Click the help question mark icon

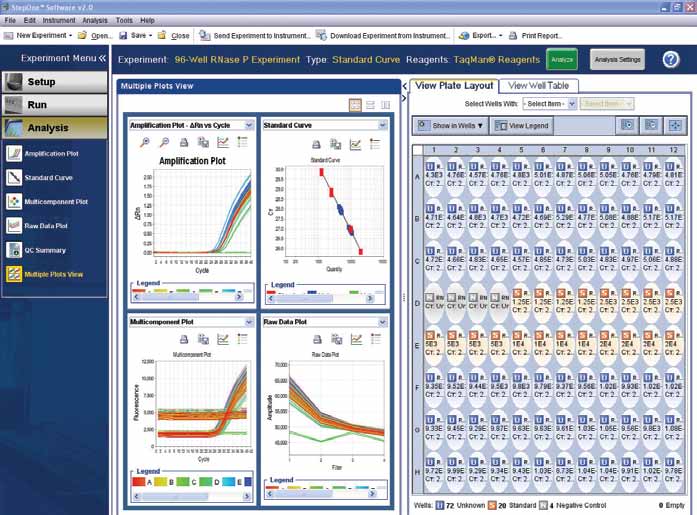671,60
